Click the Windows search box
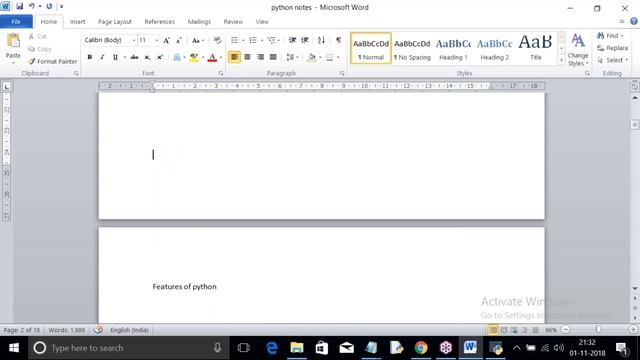 [x=128, y=348]
